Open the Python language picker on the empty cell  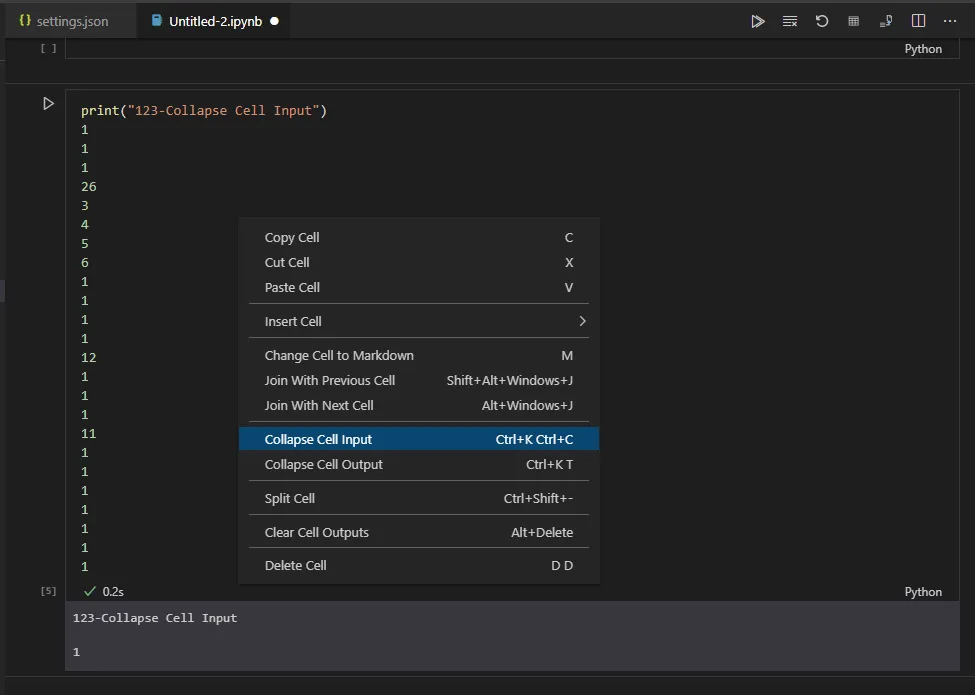coord(922,48)
